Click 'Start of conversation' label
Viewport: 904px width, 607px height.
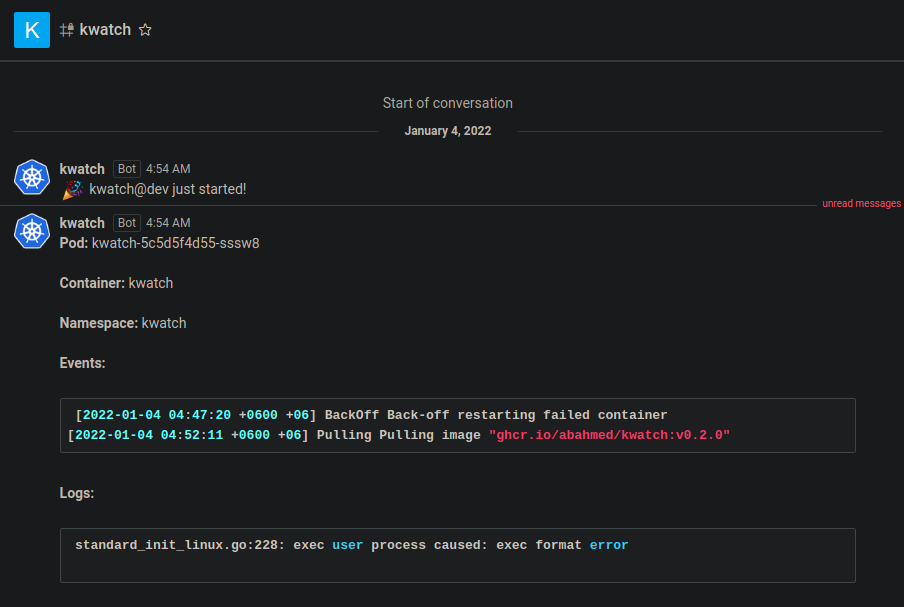pos(448,103)
